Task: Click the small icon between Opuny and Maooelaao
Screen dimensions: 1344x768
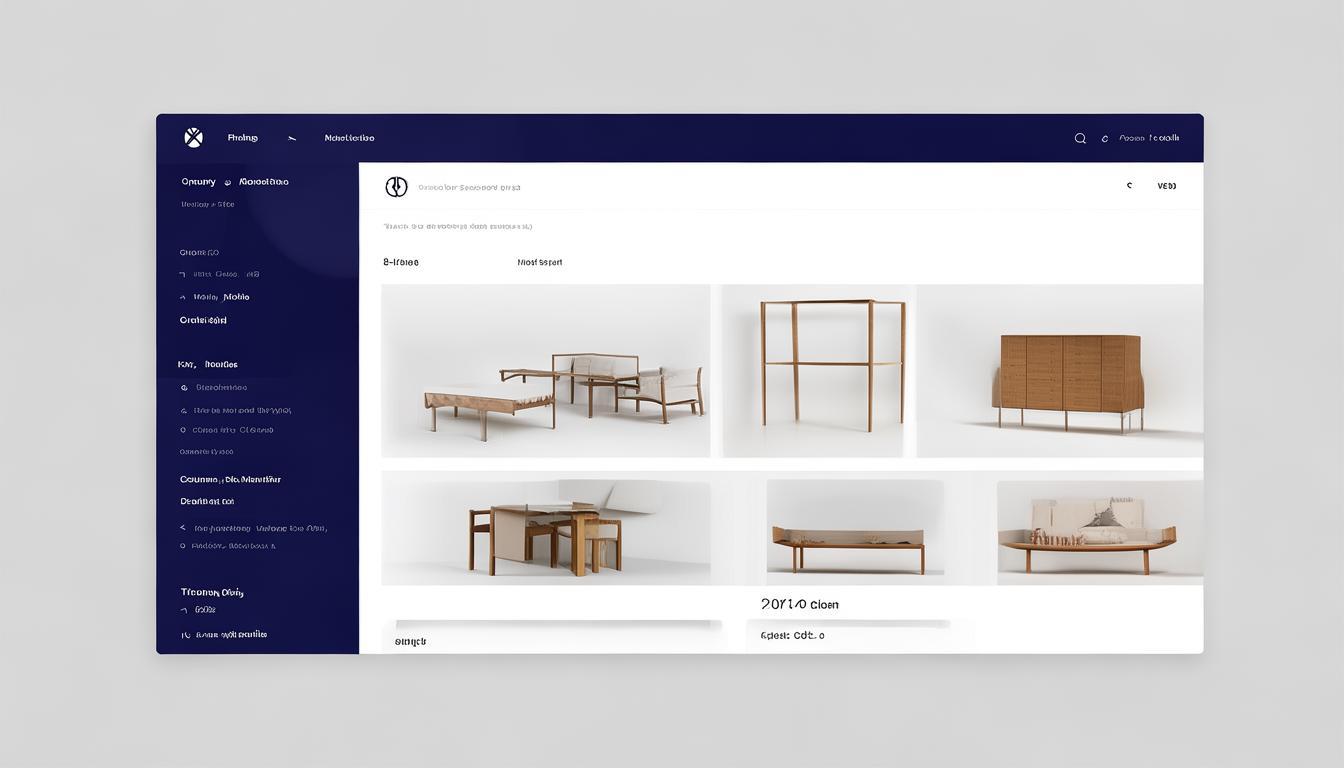Action: [228, 183]
